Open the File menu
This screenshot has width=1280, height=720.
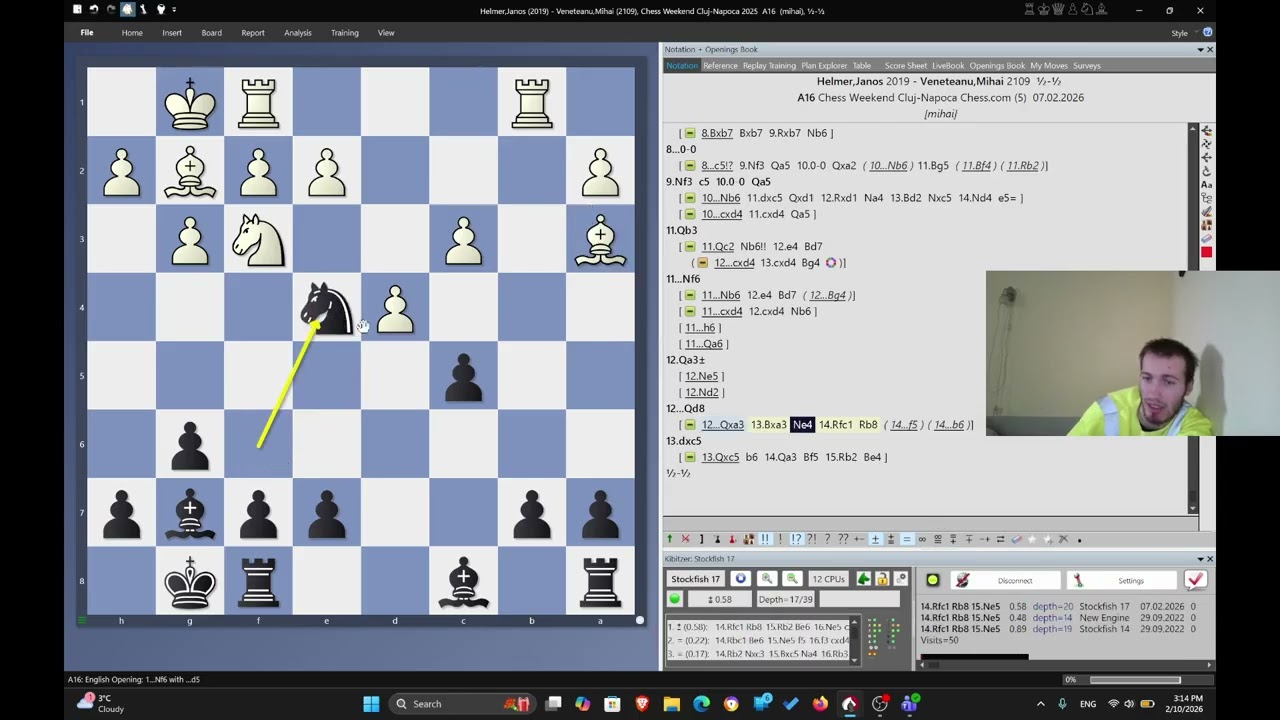pos(87,32)
